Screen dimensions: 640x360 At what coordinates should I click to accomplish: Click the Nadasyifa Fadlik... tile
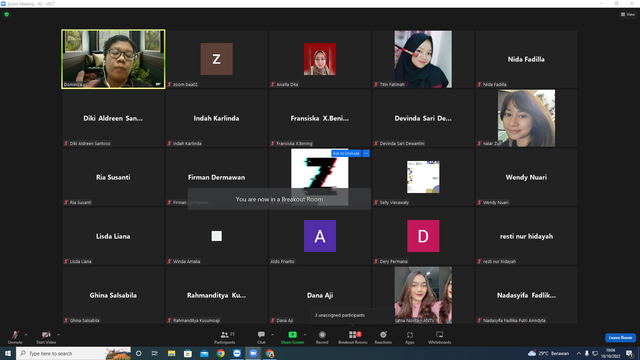[526, 295]
